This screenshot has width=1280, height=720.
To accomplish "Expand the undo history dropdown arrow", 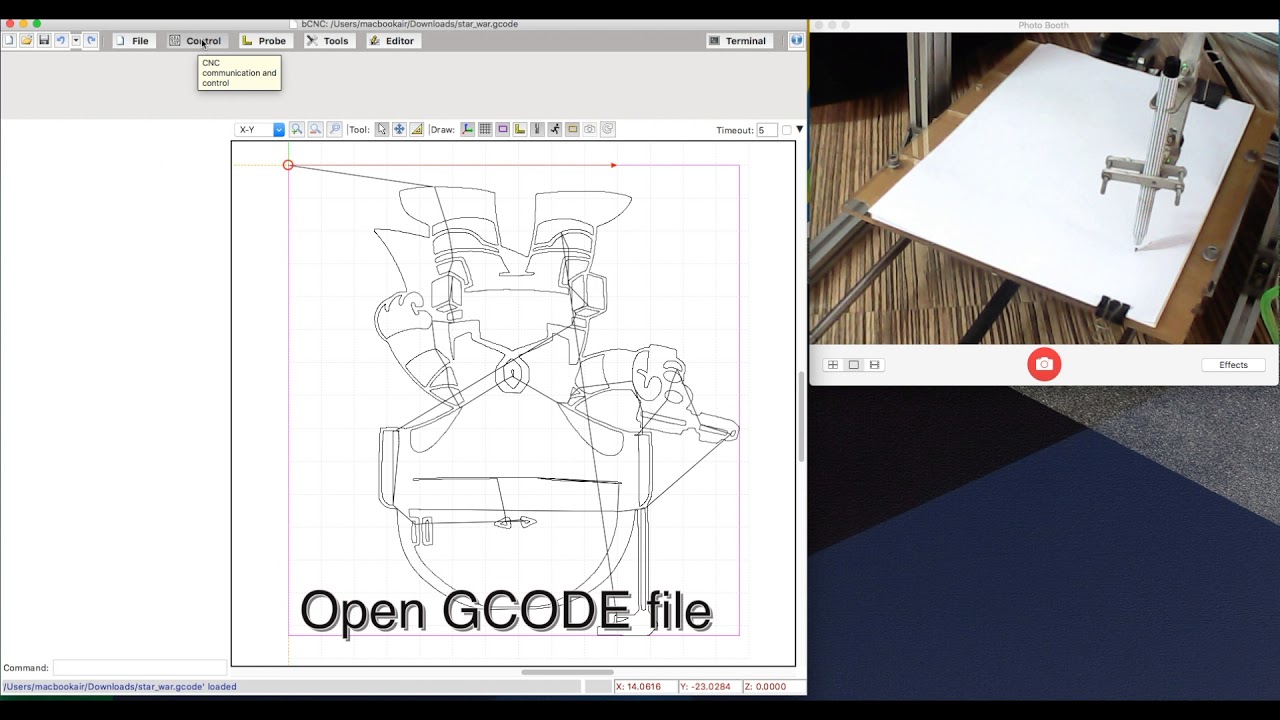I will tap(75, 40).
